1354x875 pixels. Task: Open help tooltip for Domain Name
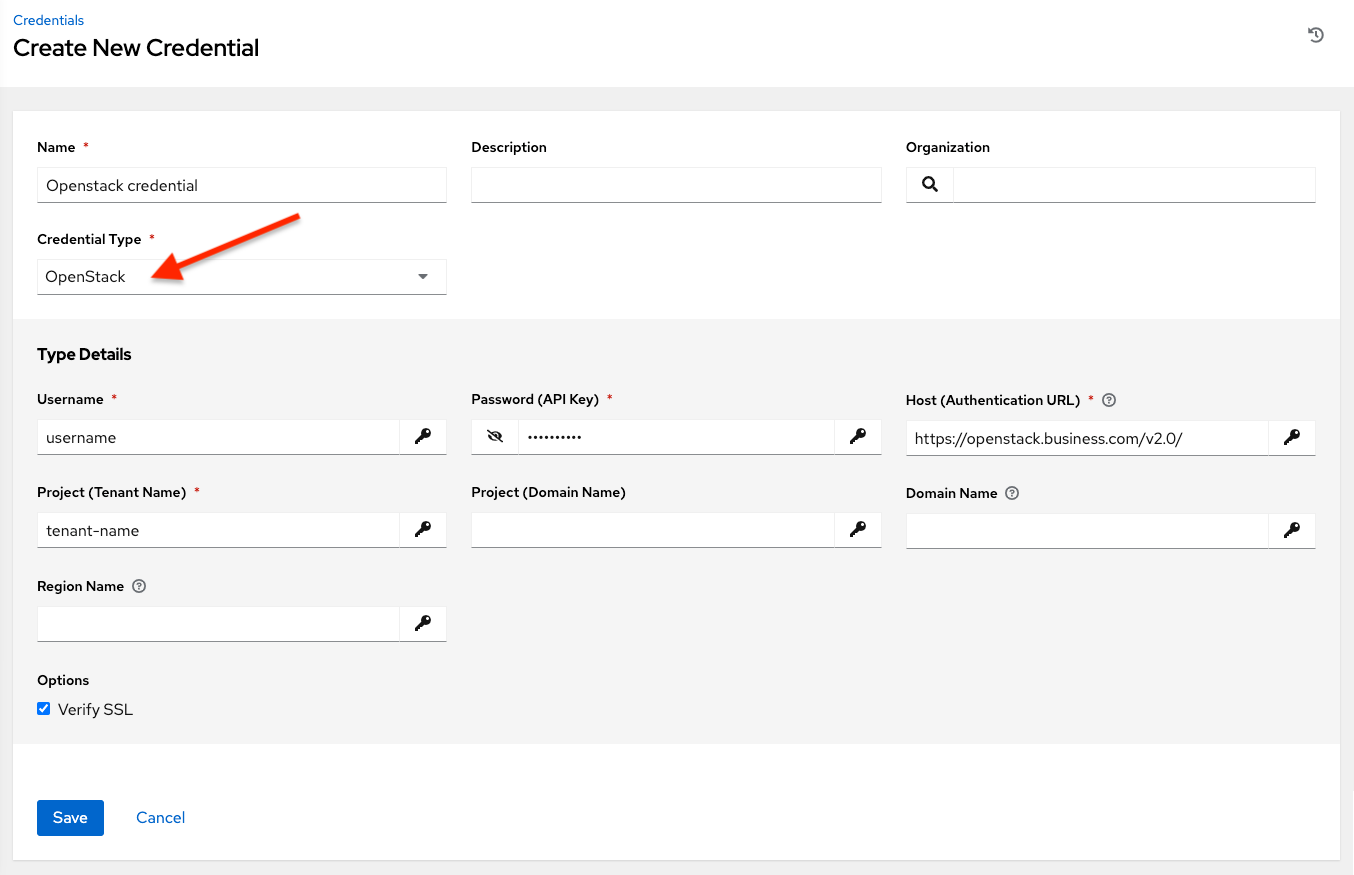click(x=1011, y=492)
